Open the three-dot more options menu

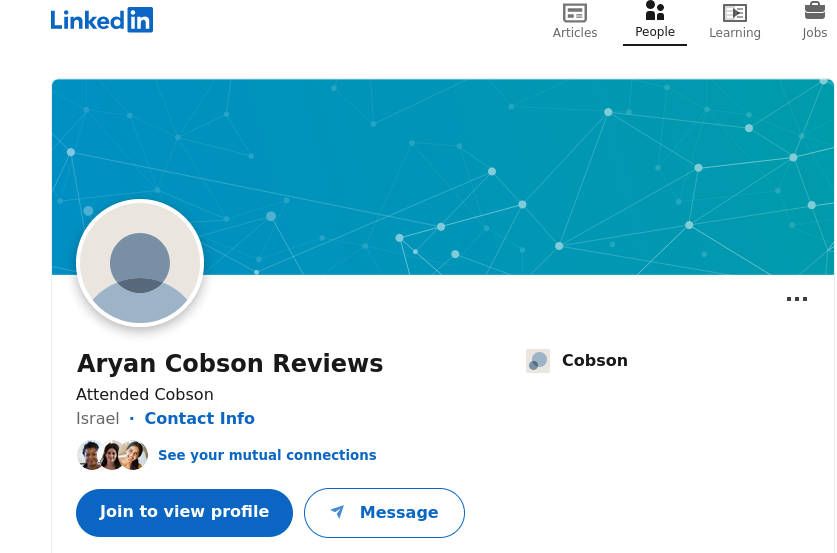(797, 298)
